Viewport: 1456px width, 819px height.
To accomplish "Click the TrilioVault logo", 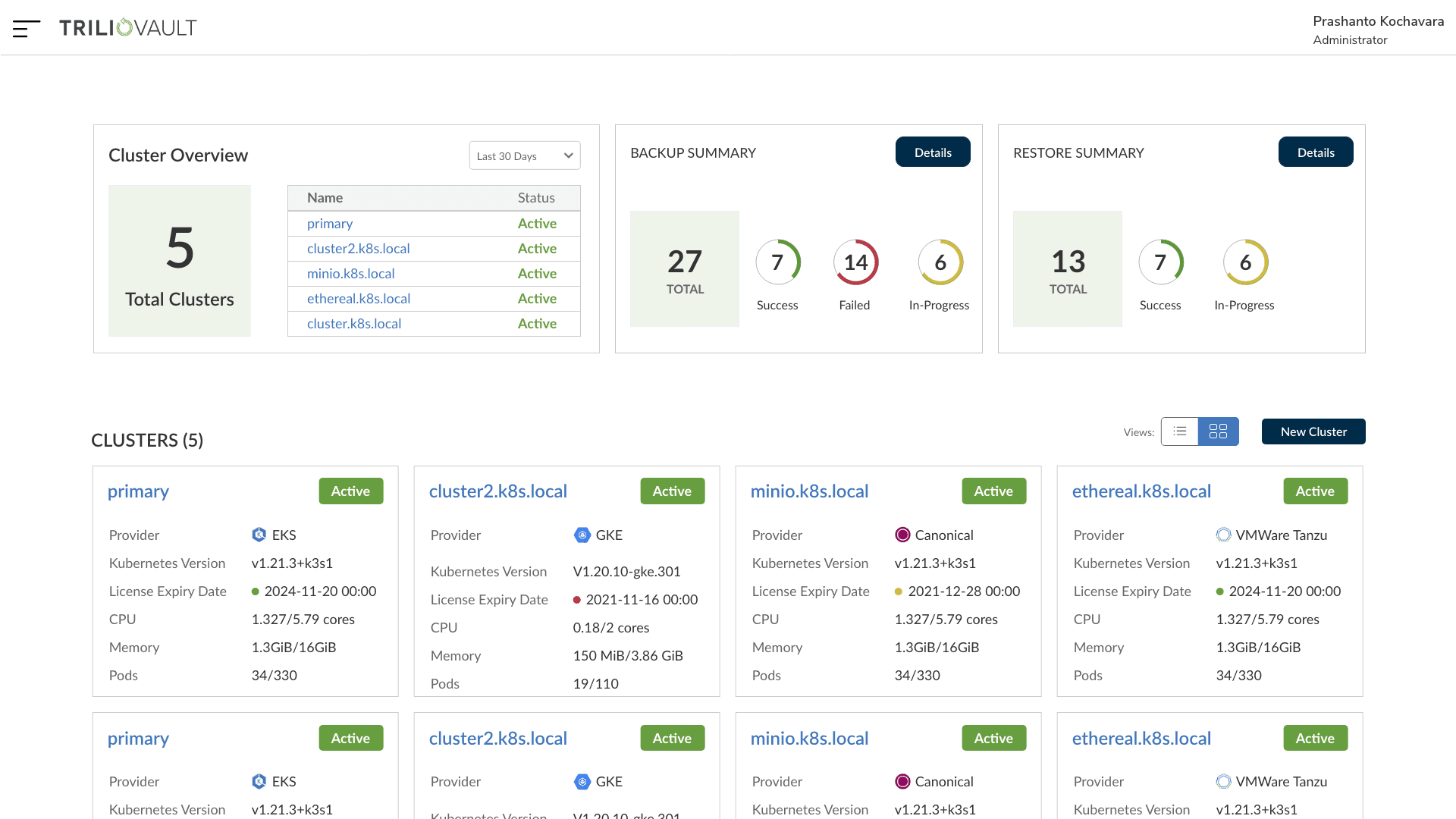I will pos(128,28).
